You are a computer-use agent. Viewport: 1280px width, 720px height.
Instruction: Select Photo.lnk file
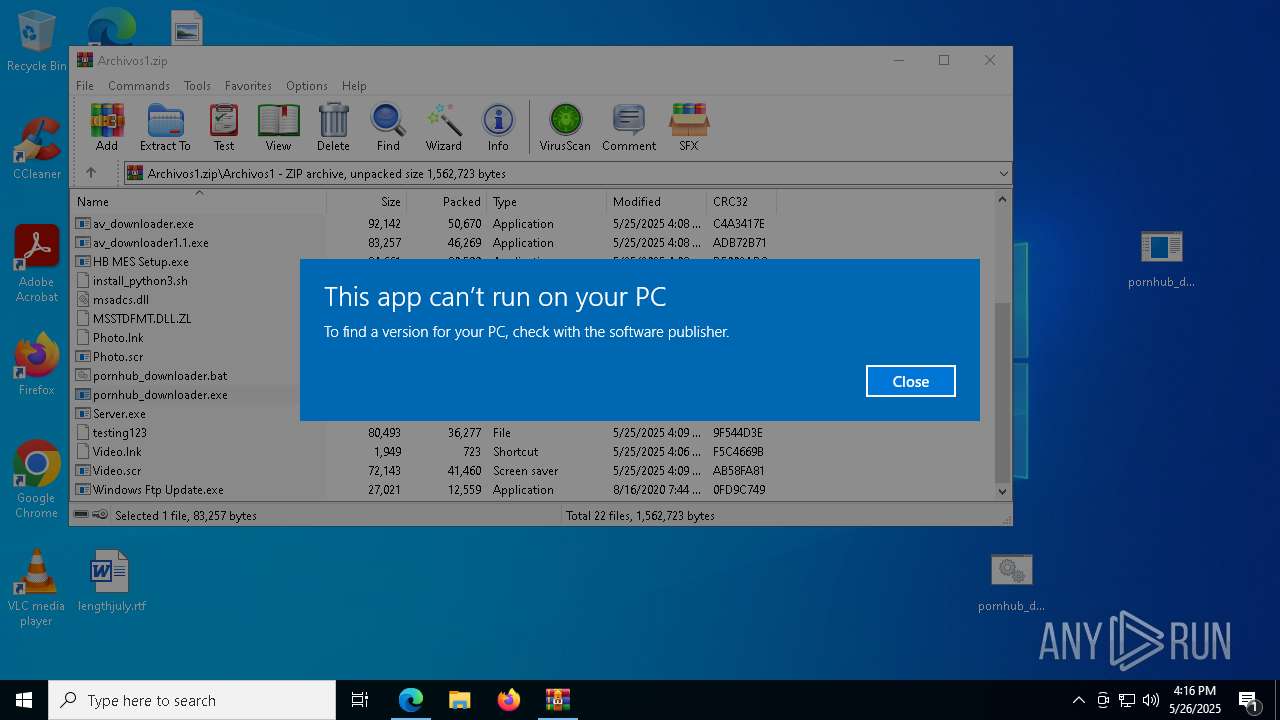tap(117, 338)
